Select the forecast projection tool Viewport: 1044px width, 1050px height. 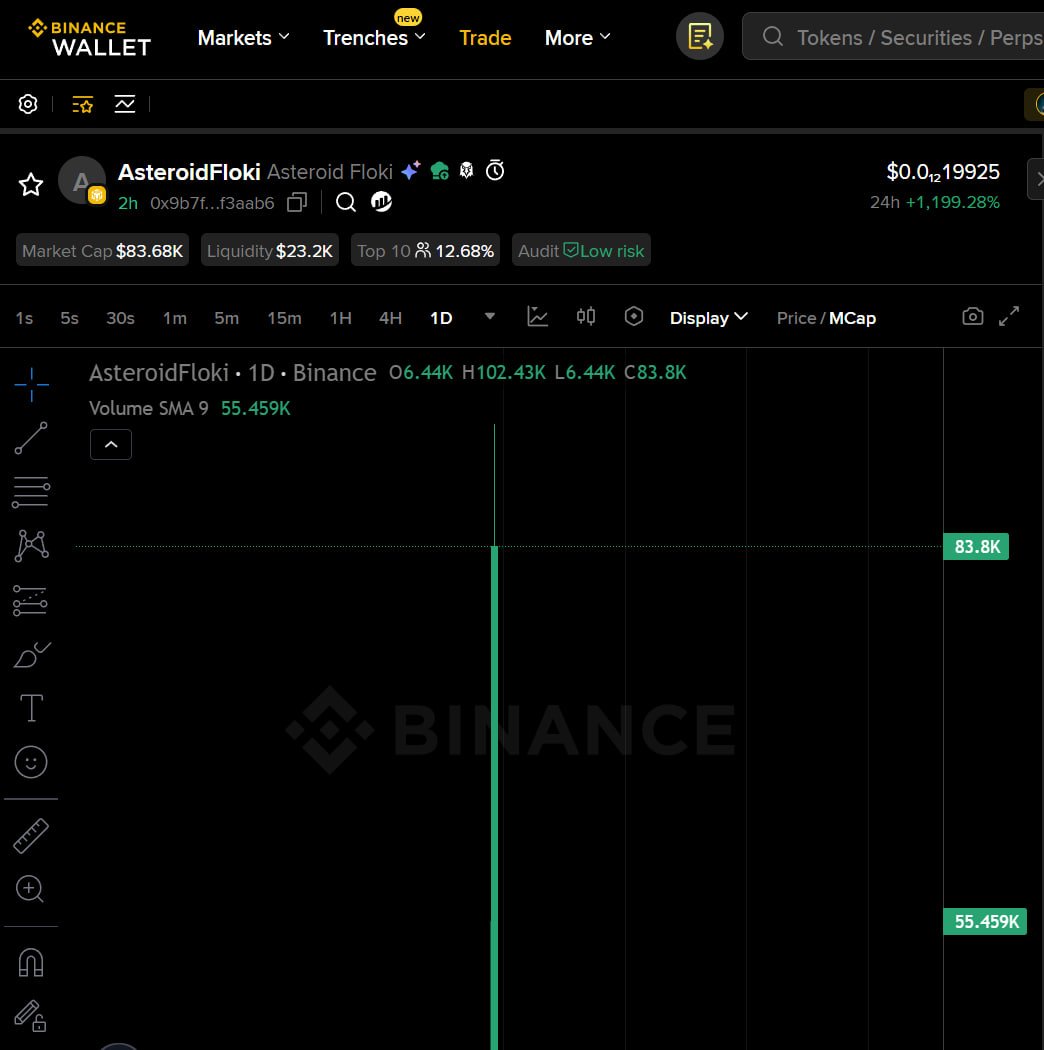coord(31,601)
